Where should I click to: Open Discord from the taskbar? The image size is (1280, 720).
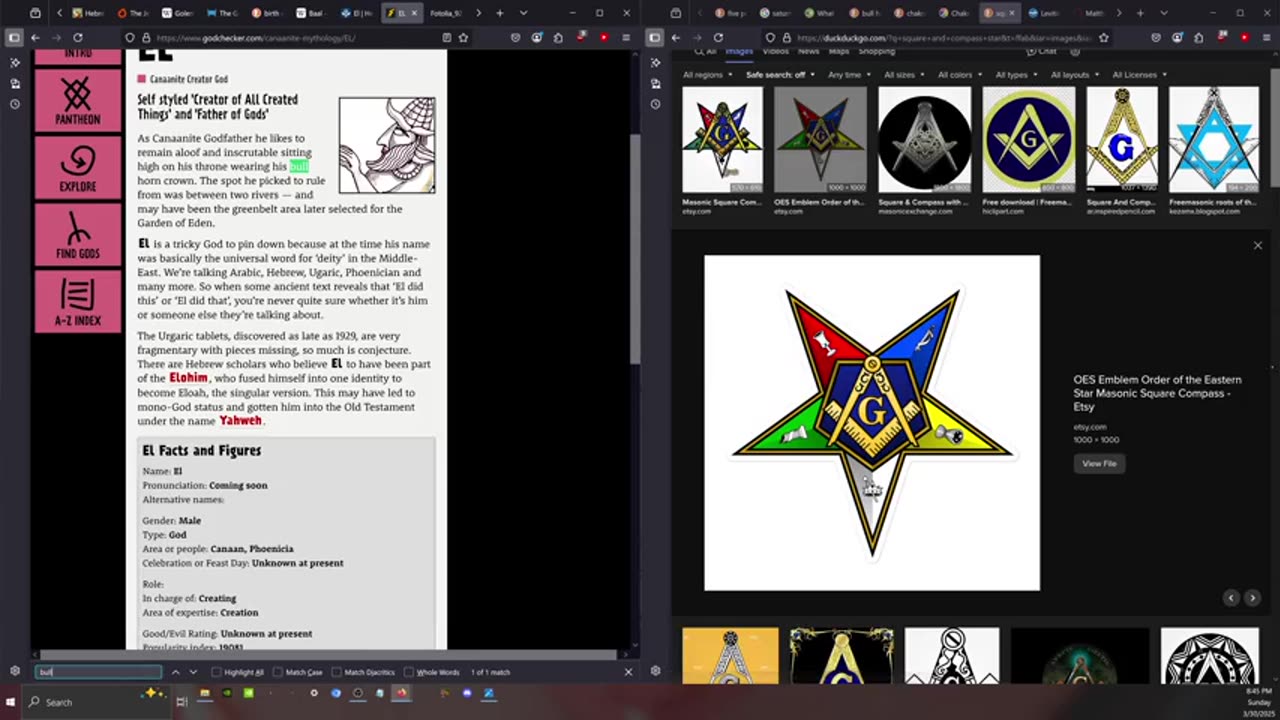point(467,693)
